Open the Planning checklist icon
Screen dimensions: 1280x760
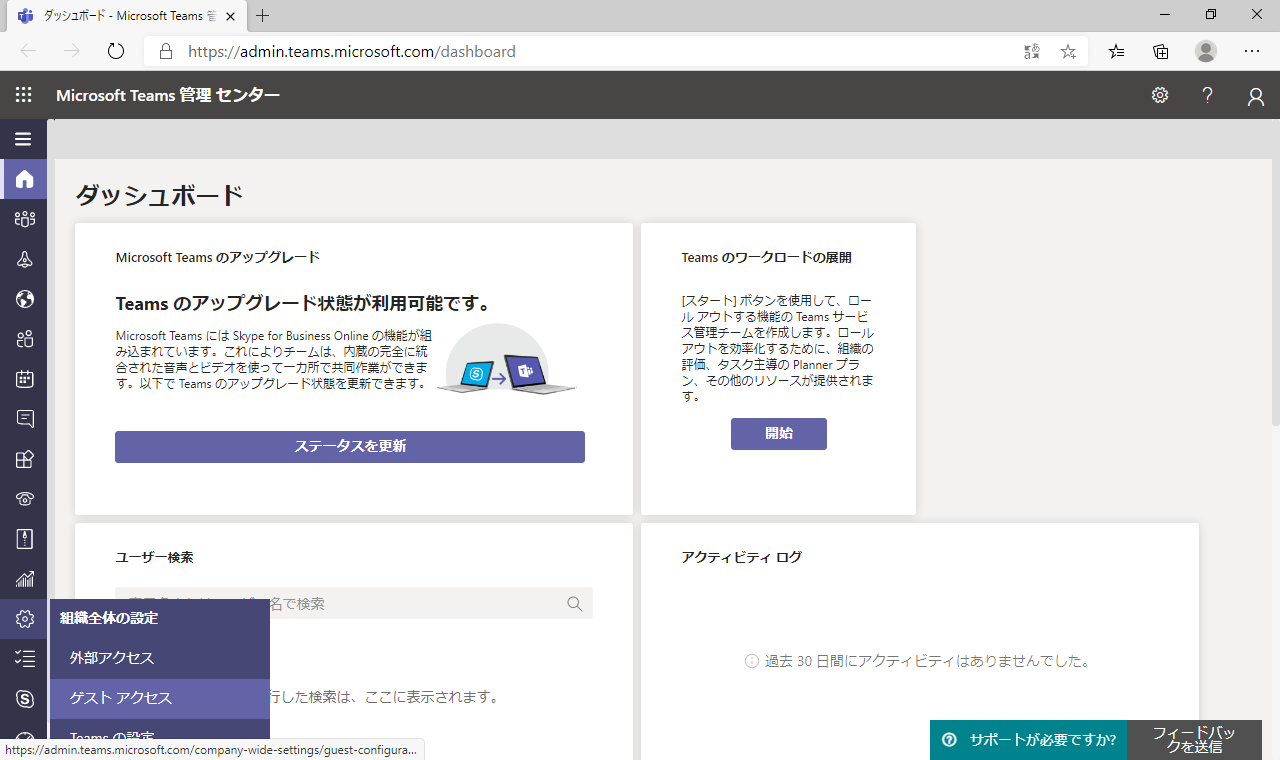(x=24, y=658)
